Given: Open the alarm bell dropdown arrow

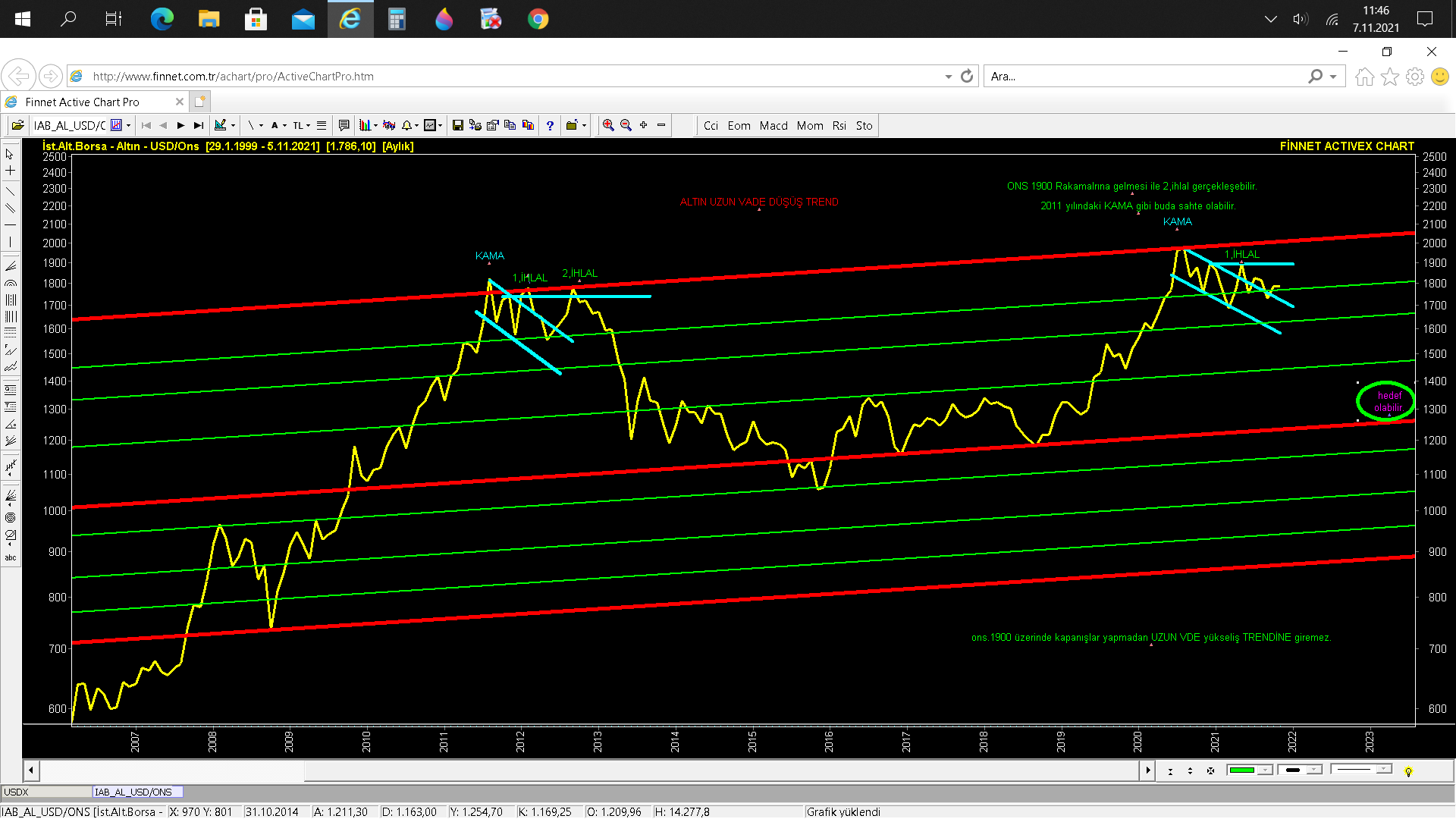Looking at the screenshot, I should pyautogui.click(x=416, y=126).
